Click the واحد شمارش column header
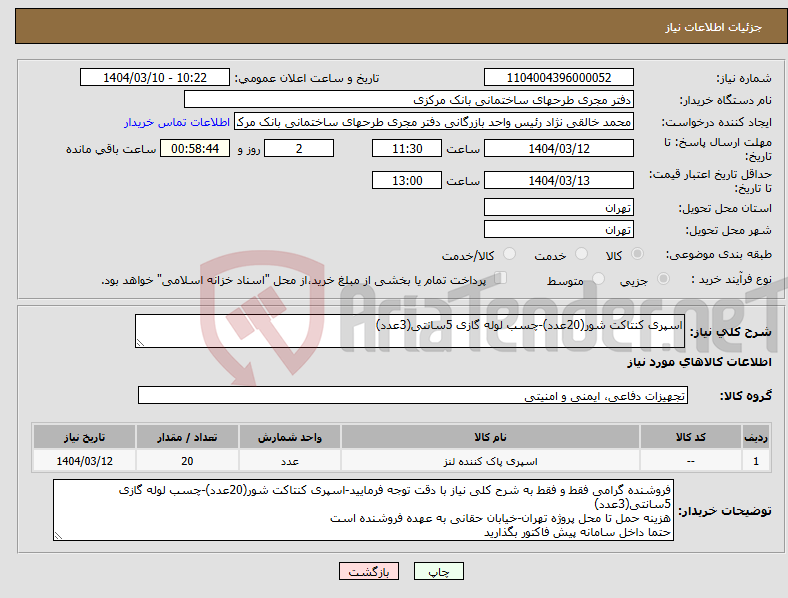The image size is (788, 598). click(290, 437)
